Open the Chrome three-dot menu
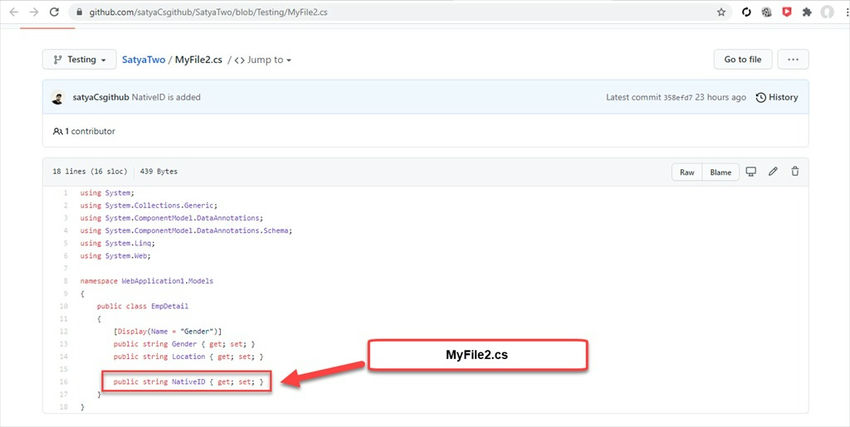Screen dimensions: 850x427 point(845,12)
